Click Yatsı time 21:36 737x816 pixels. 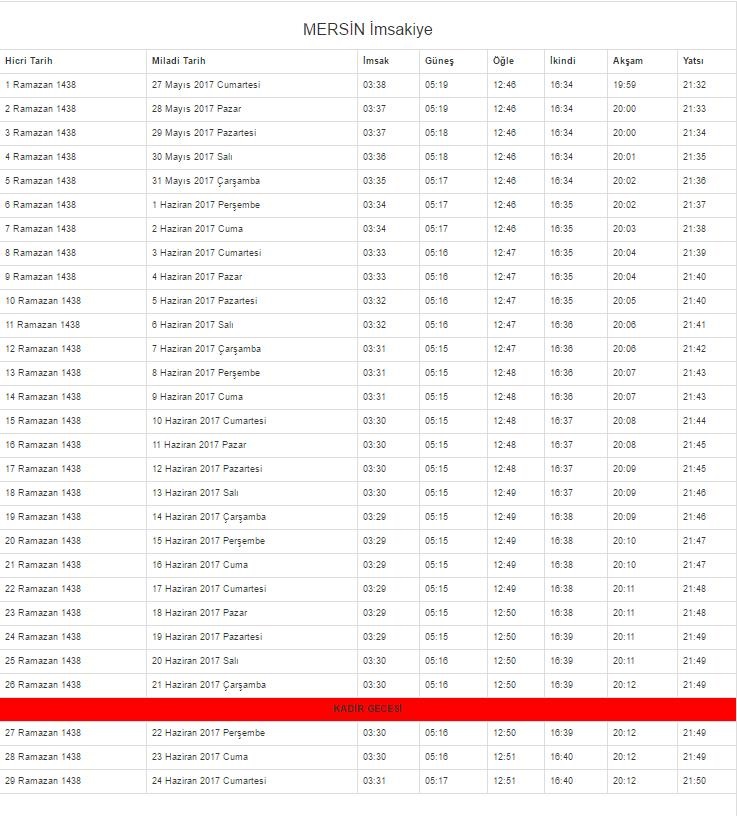pos(694,181)
